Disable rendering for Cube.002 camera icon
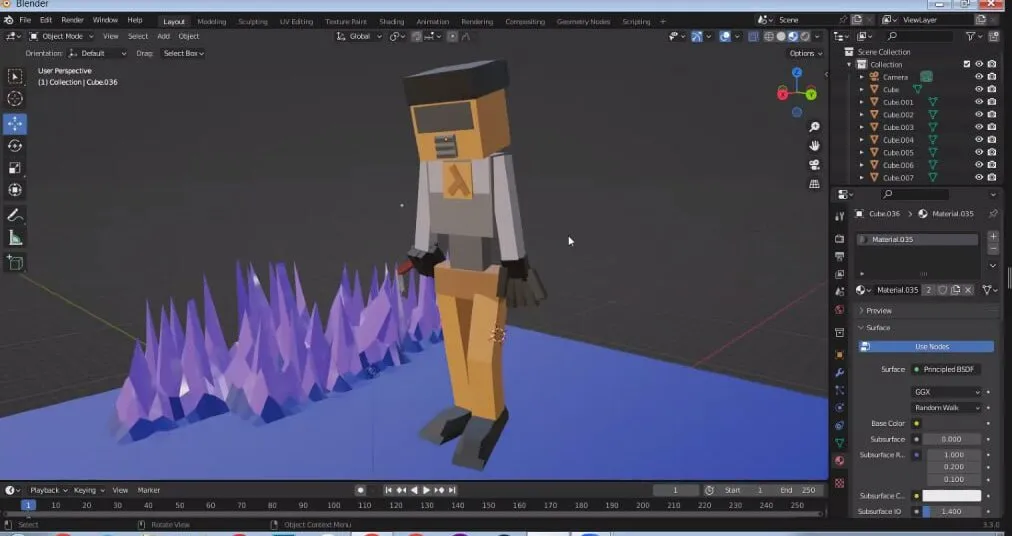 click(992, 114)
